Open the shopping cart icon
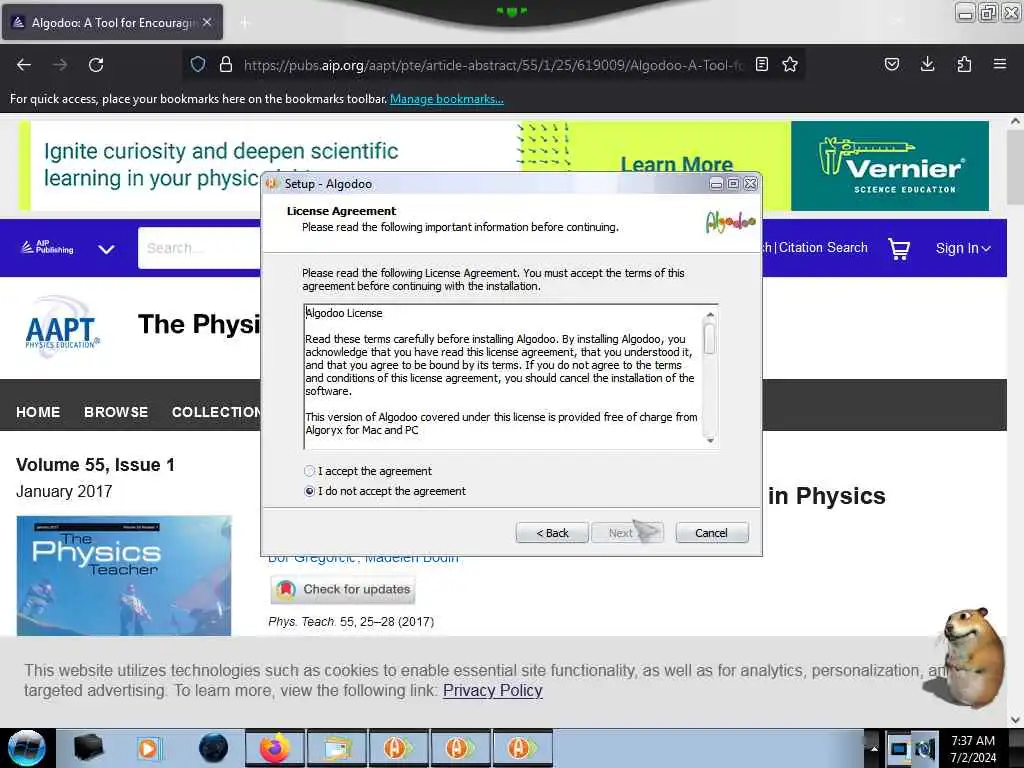The height and width of the screenshot is (768, 1024). (x=899, y=248)
